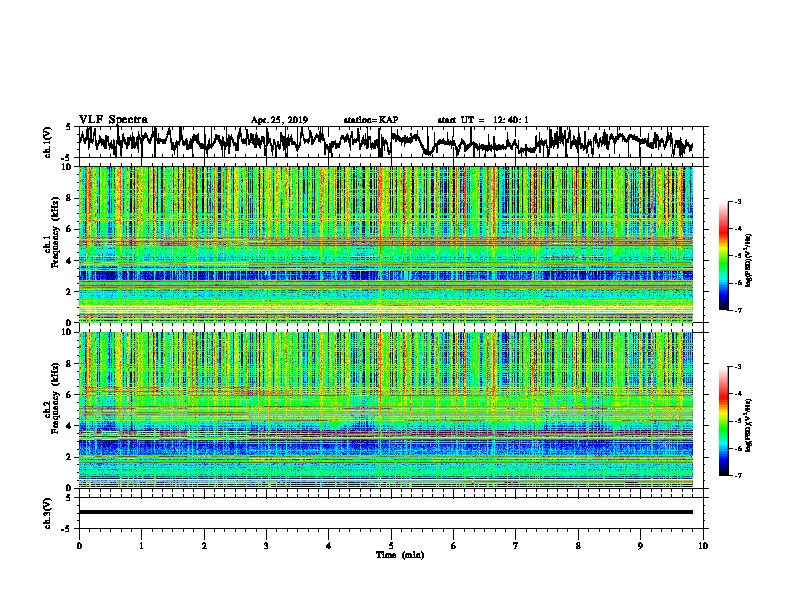Click the "Time (min)" x-axis label

click(x=400, y=555)
